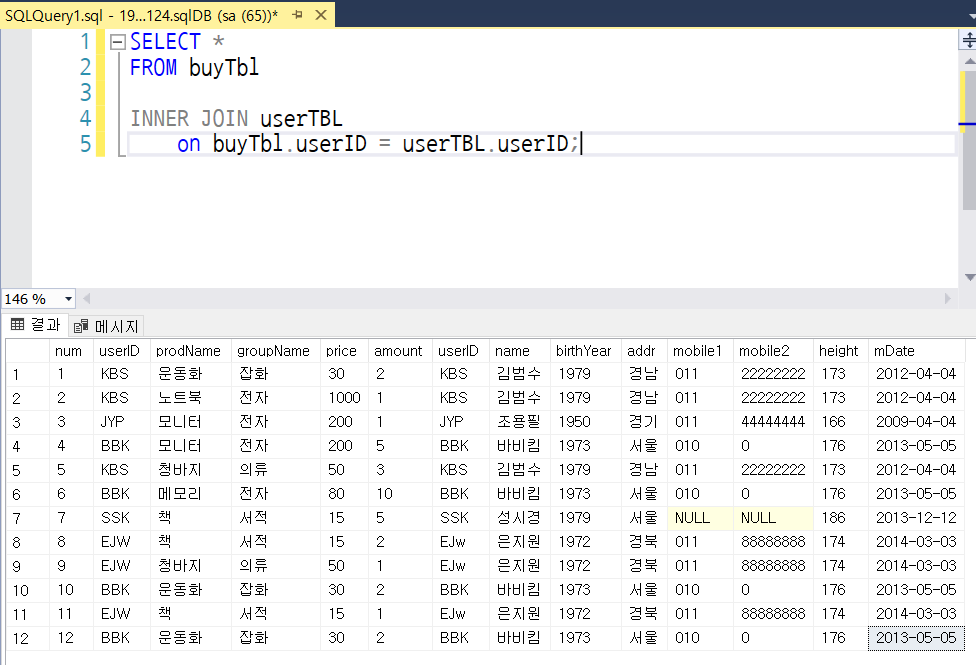Viewport: 976px width, 665px height.
Task: Click INNER JOIN keyword on line 4
Action: click(189, 118)
